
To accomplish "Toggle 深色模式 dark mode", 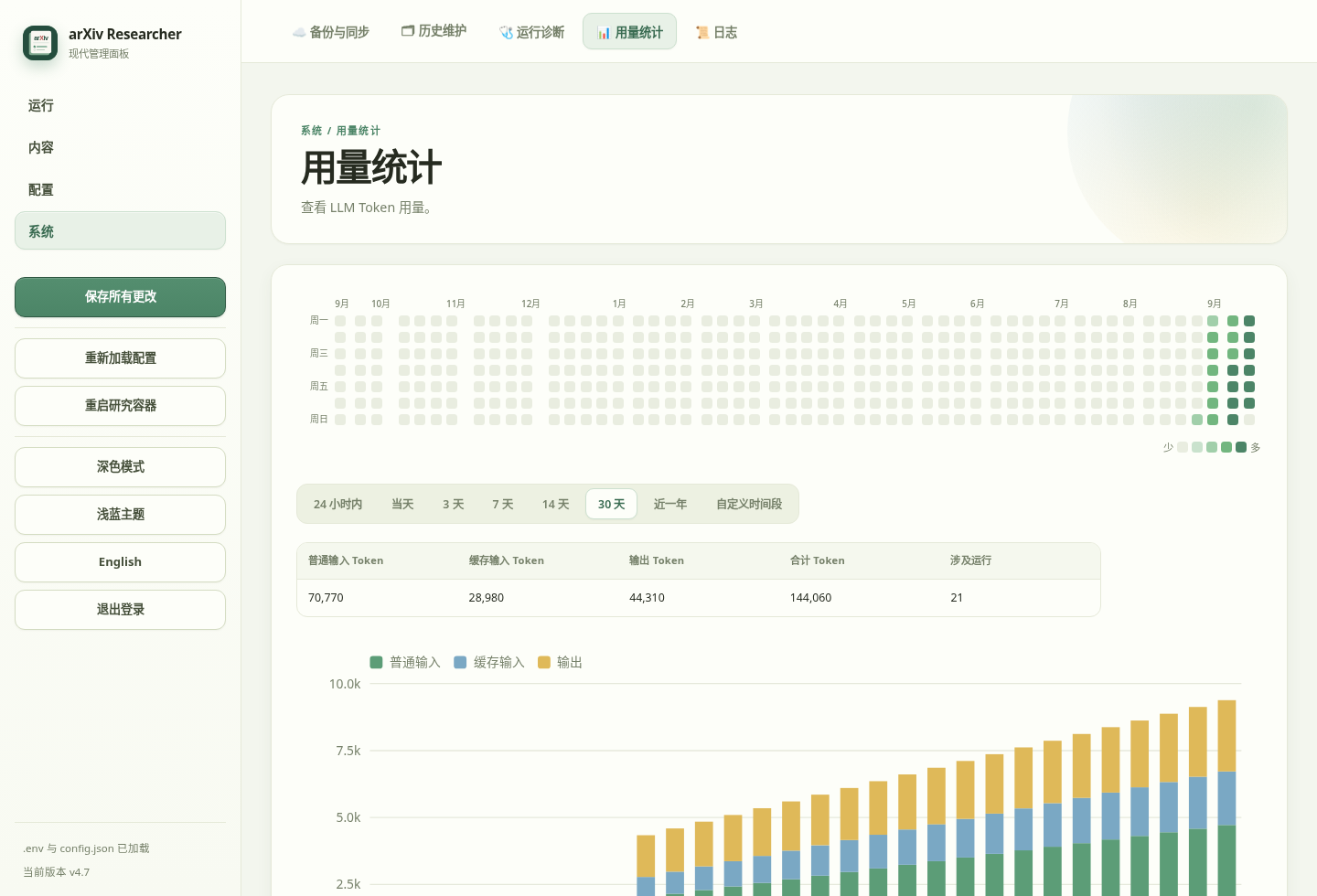I will coord(120,467).
